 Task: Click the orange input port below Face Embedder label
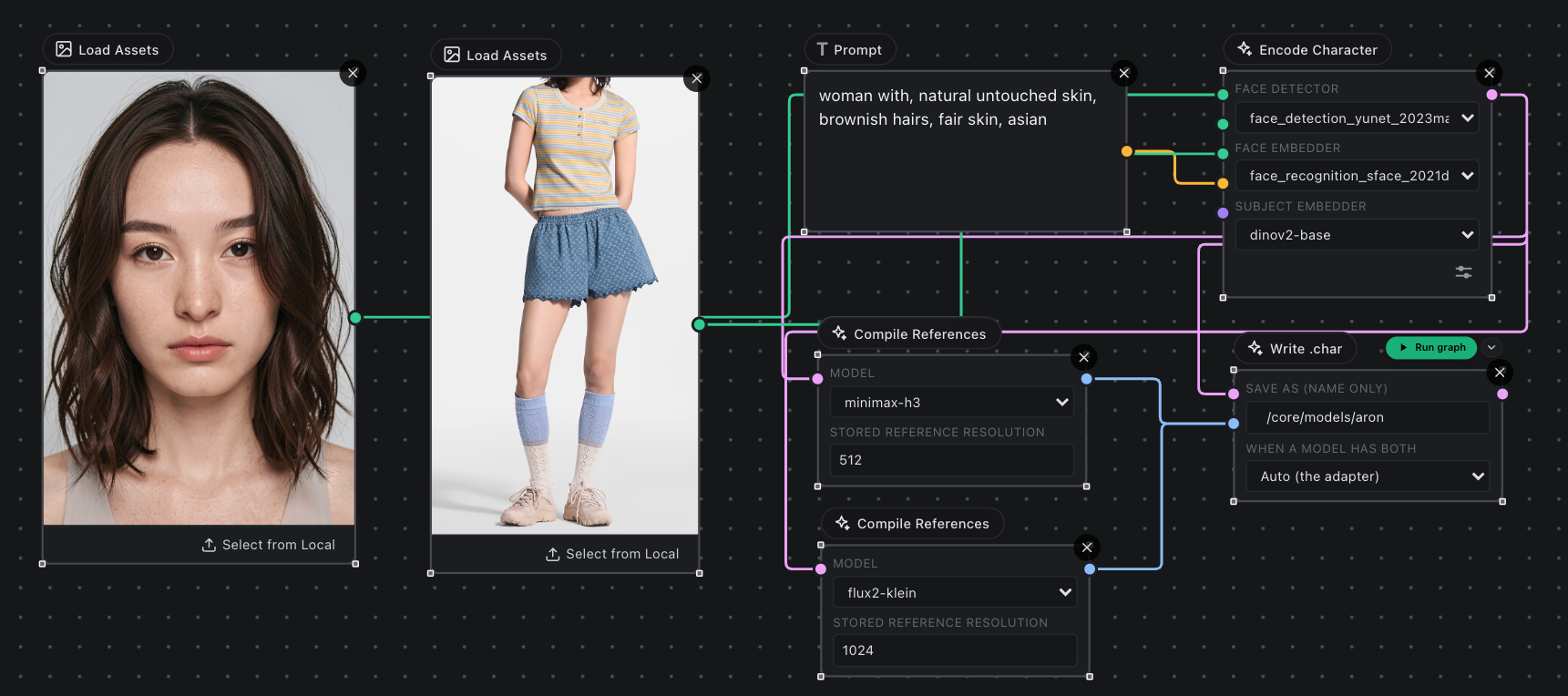click(x=1223, y=183)
